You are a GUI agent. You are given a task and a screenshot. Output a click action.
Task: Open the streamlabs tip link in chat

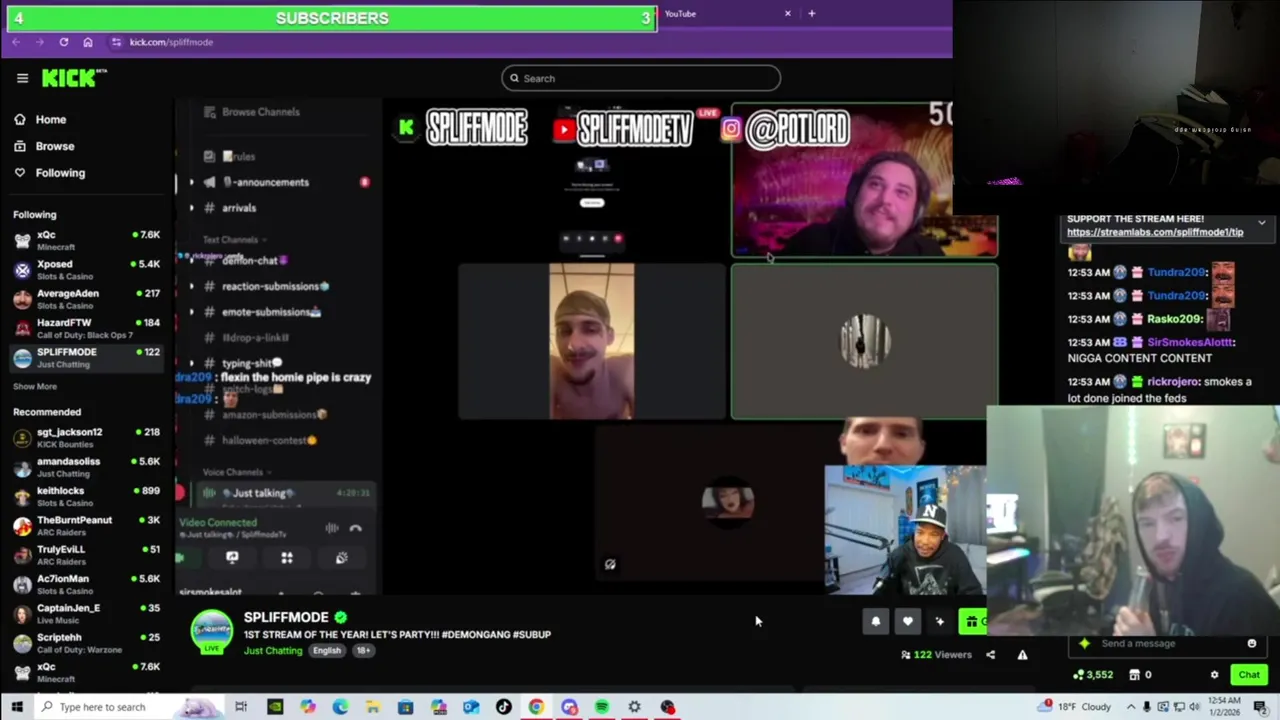1155,232
